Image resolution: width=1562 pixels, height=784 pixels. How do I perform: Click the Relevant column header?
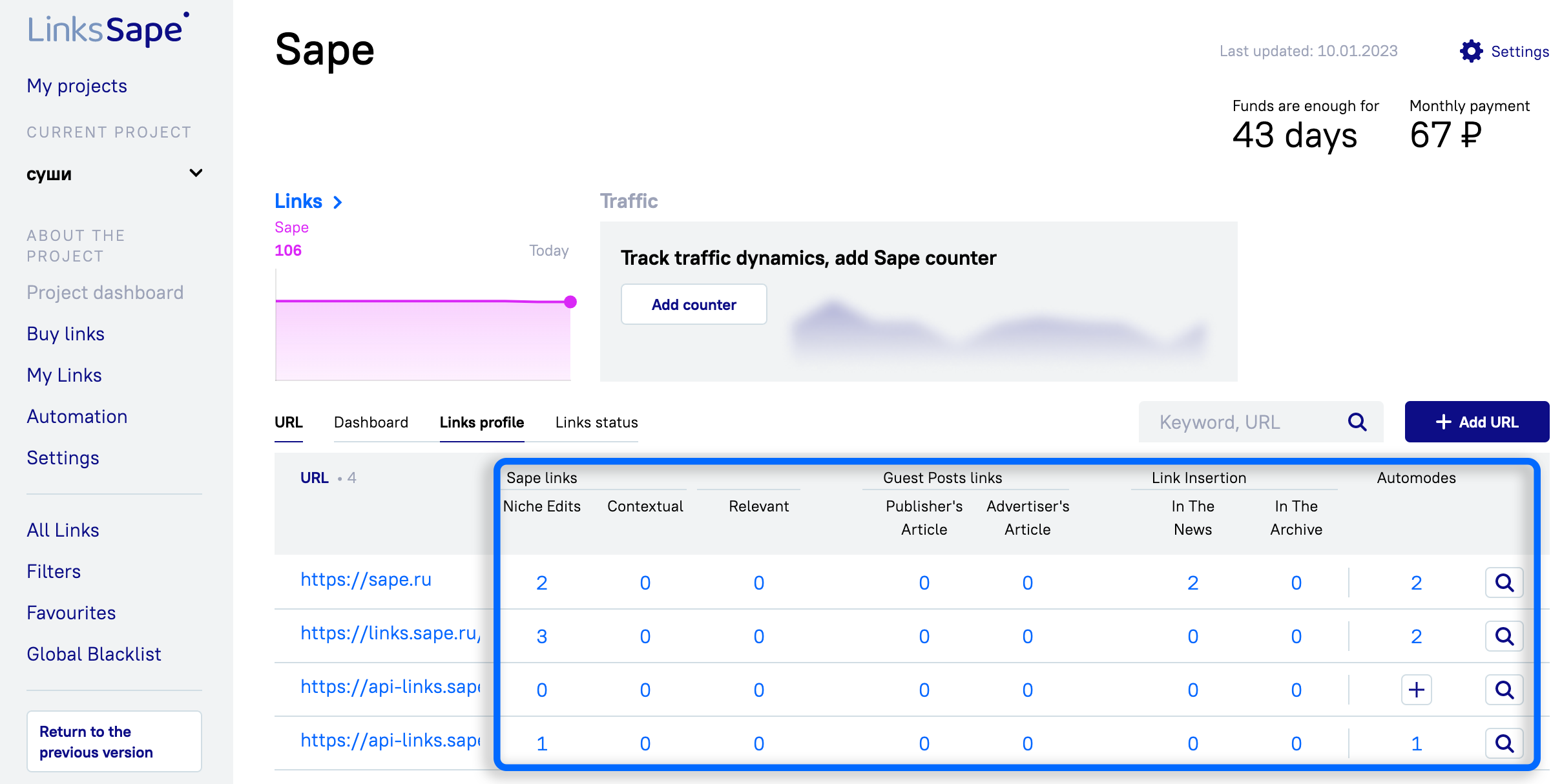758,506
